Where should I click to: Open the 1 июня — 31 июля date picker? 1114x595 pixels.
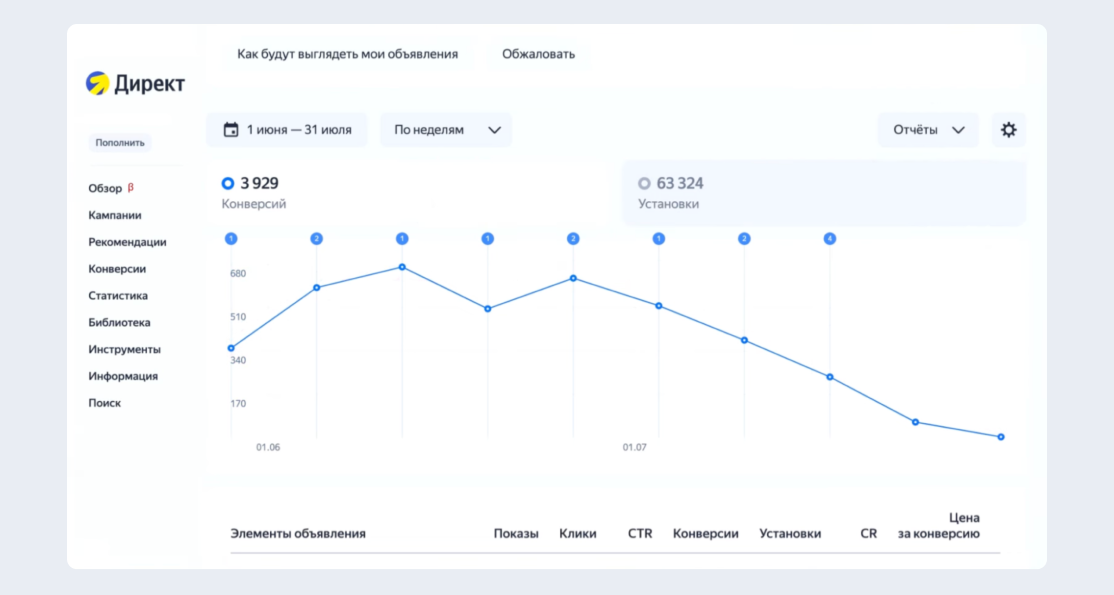coord(287,130)
